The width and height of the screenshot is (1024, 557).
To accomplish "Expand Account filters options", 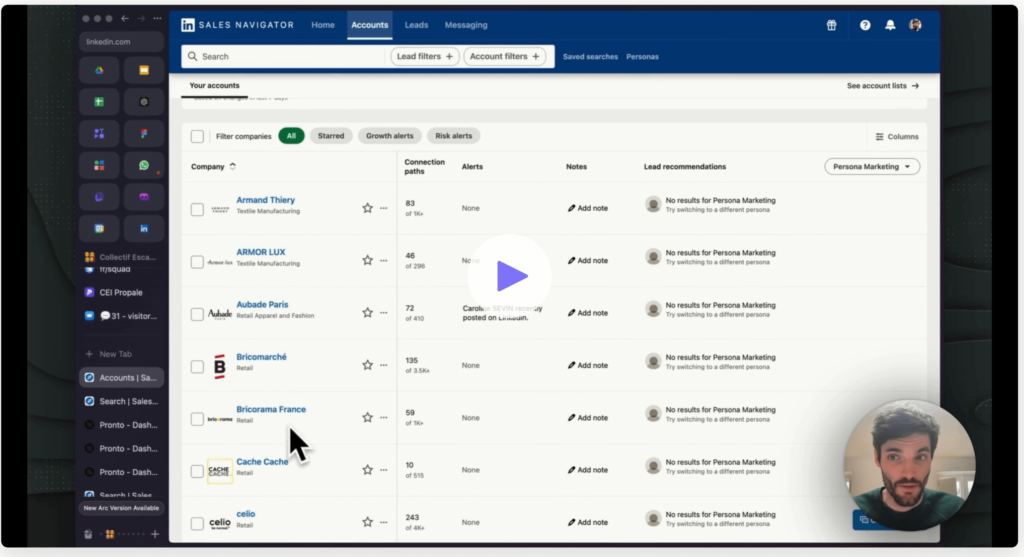I will click(x=505, y=56).
